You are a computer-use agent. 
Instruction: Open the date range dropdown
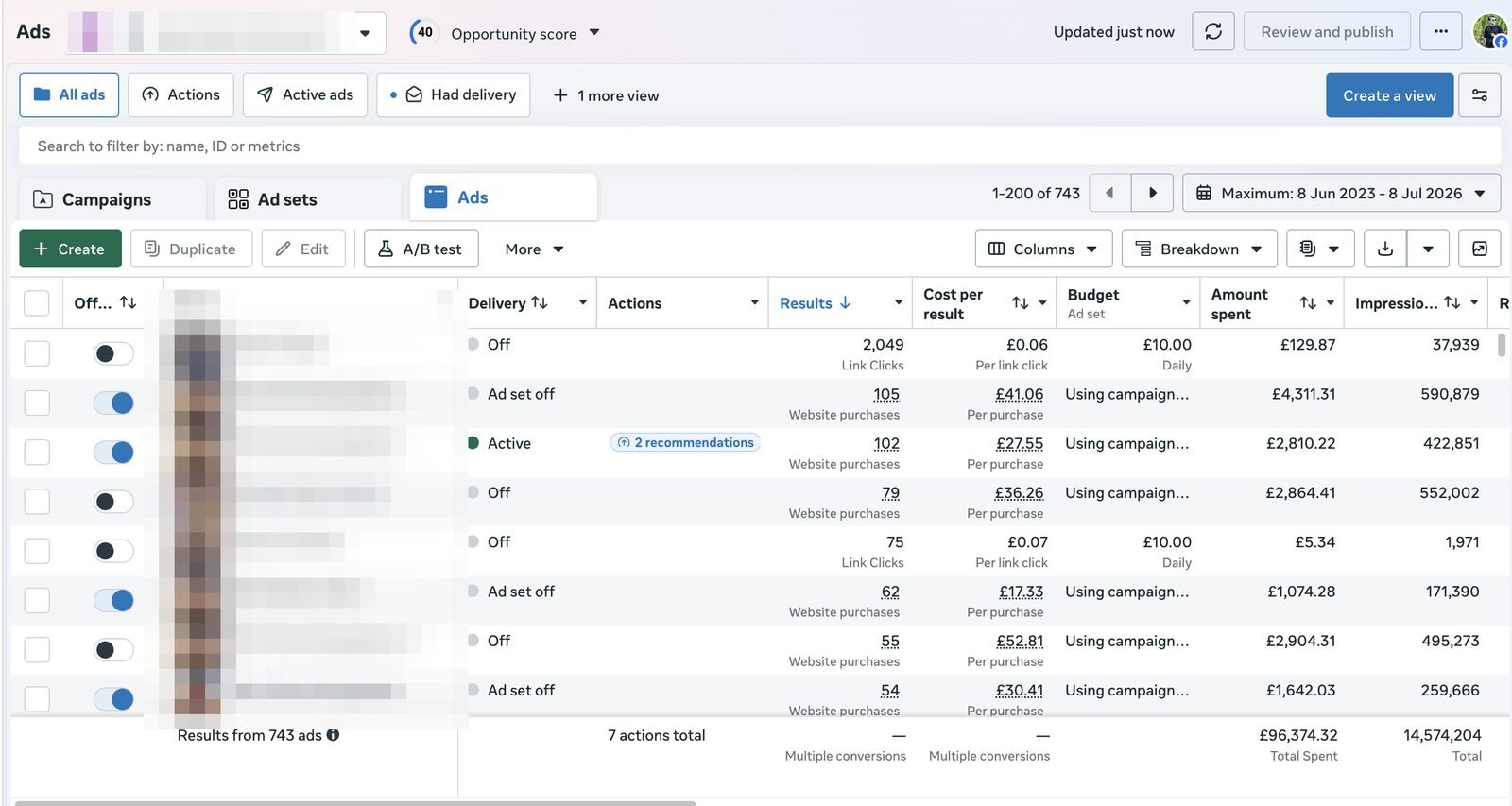(x=1341, y=193)
